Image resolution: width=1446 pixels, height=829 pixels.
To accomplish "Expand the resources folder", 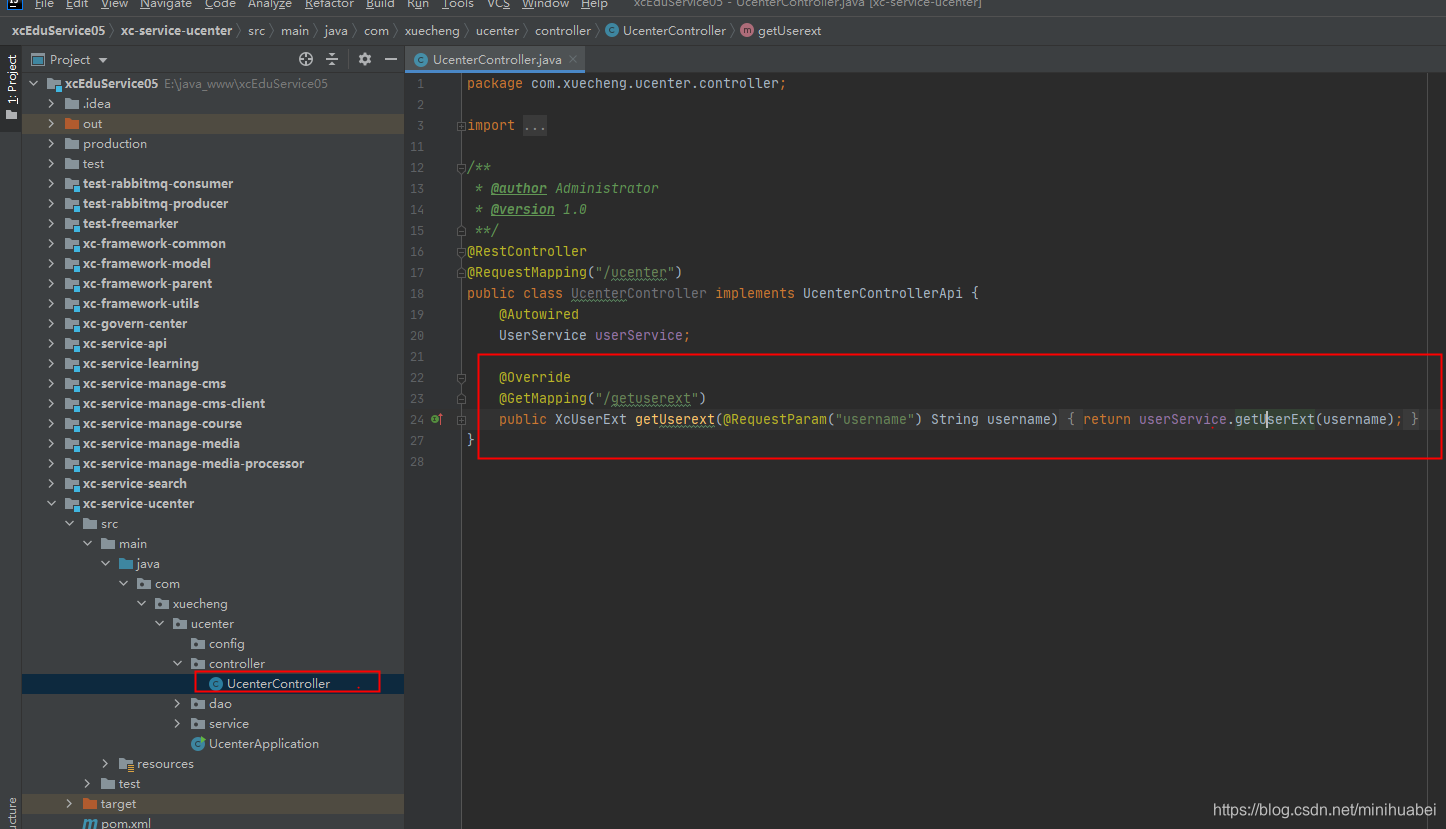I will 106,764.
